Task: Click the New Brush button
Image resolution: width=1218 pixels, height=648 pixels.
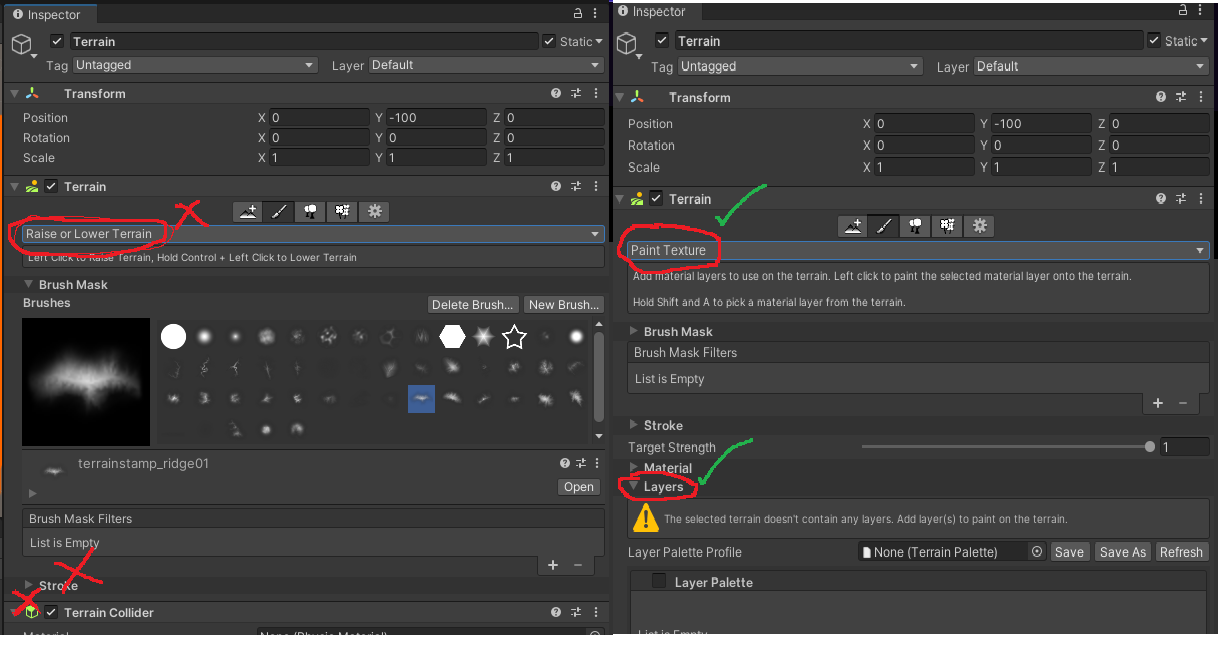Action: coord(563,304)
